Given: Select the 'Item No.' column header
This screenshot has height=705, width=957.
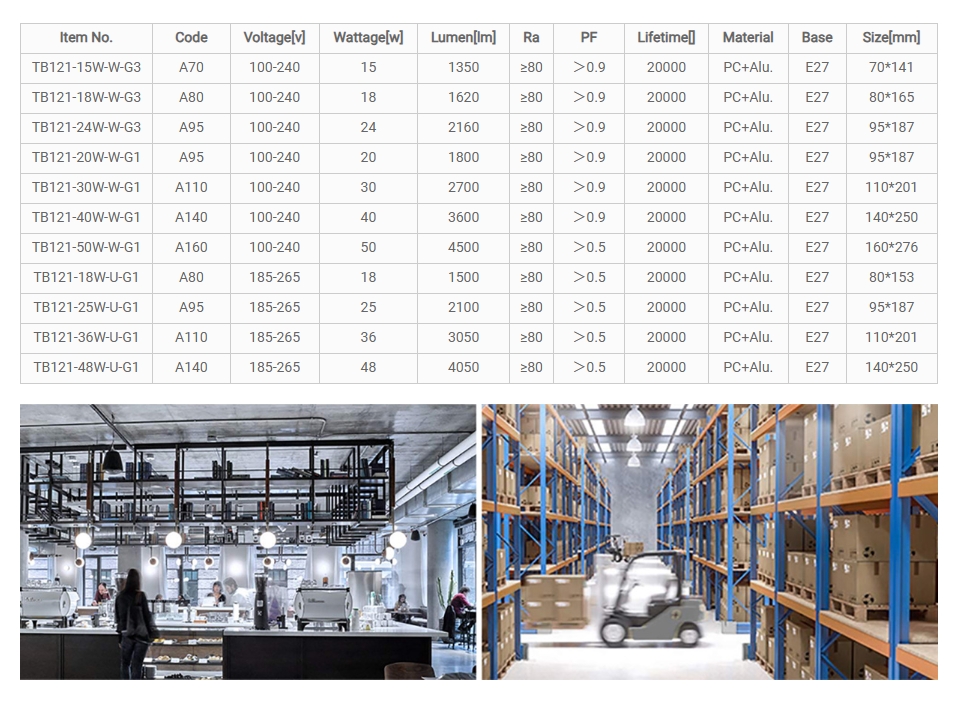Looking at the screenshot, I should click(x=86, y=38).
